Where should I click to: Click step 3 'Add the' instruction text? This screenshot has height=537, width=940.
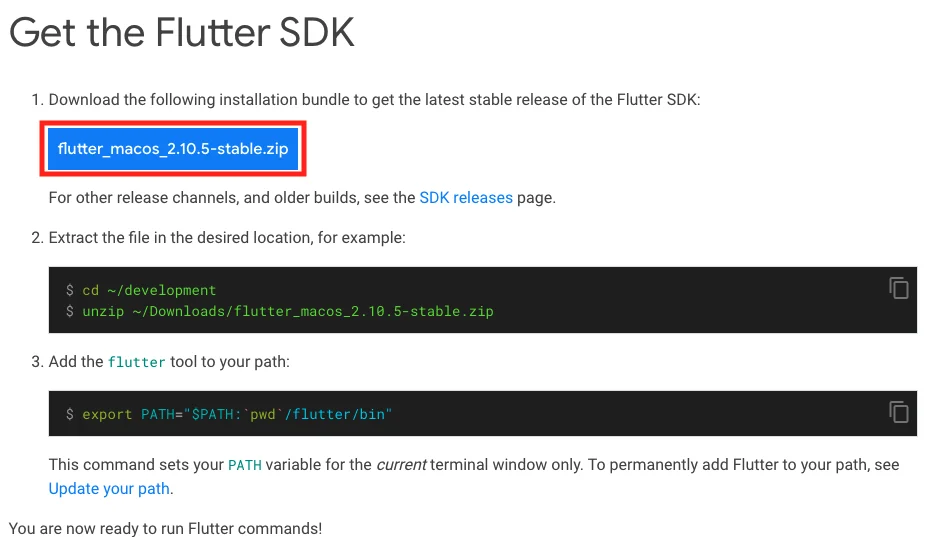click(76, 361)
